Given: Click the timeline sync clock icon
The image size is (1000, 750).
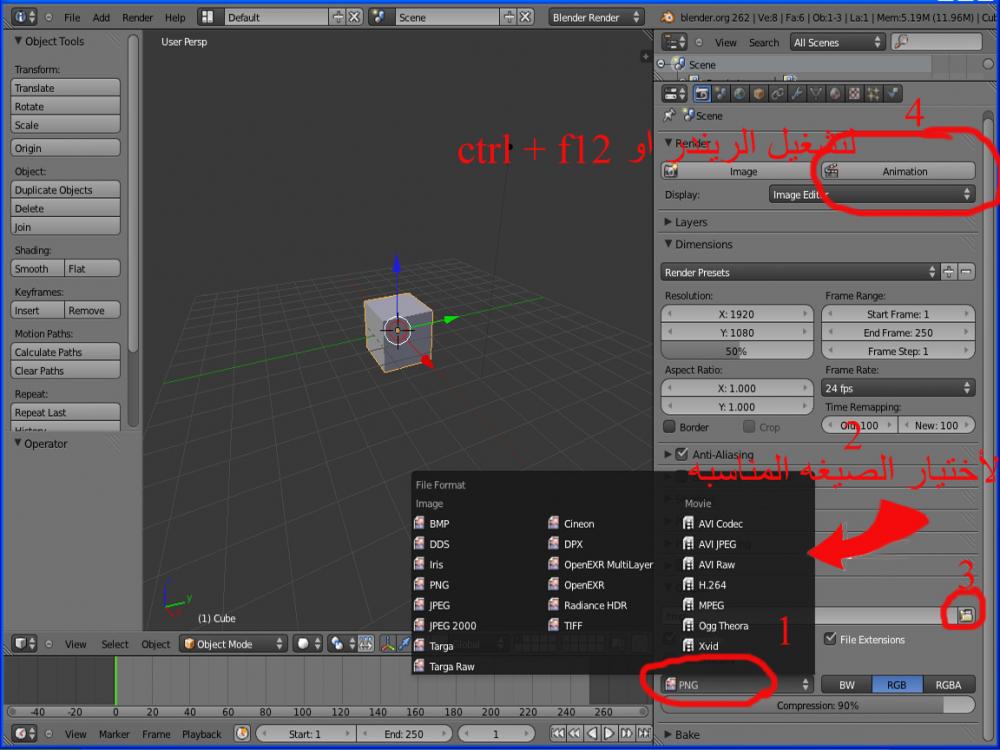Looking at the screenshot, I should 242,733.
